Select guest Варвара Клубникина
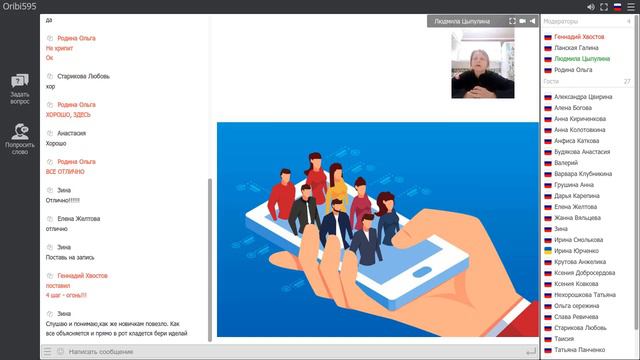The height and width of the screenshot is (360, 640). click(x=583, y=174)
